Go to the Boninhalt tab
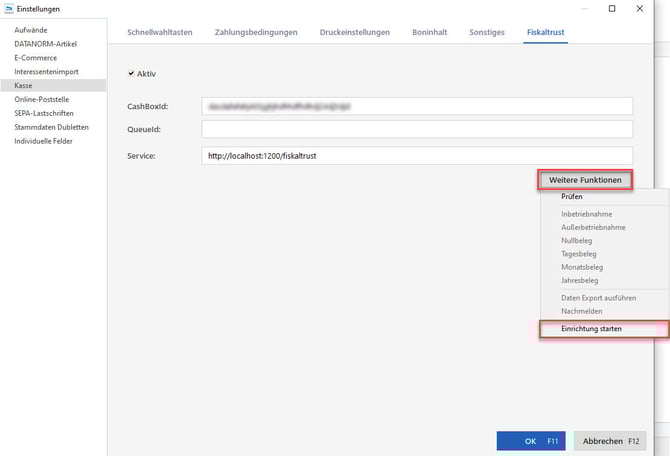This screenshot has width=670, height=456. 430,32
